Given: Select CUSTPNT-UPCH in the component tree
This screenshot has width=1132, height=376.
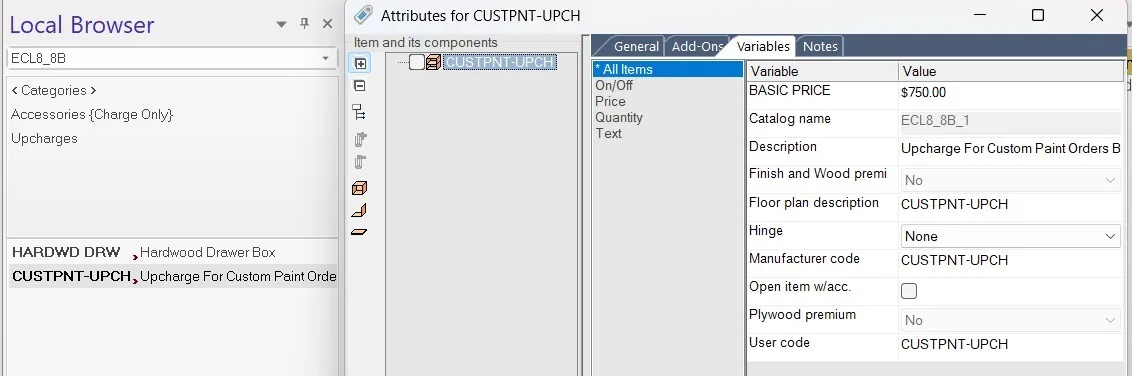Looking at the screenshot, I should pos(500,63).
